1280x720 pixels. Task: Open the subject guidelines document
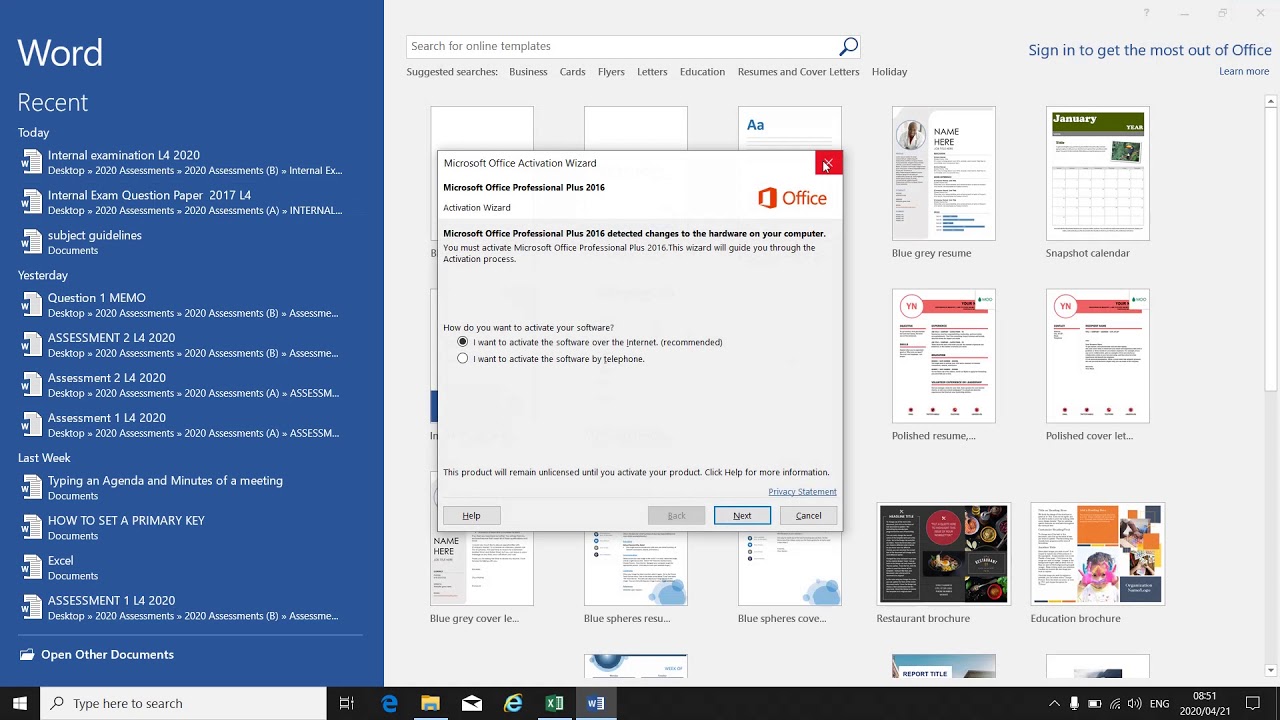(x=190, y=242)
